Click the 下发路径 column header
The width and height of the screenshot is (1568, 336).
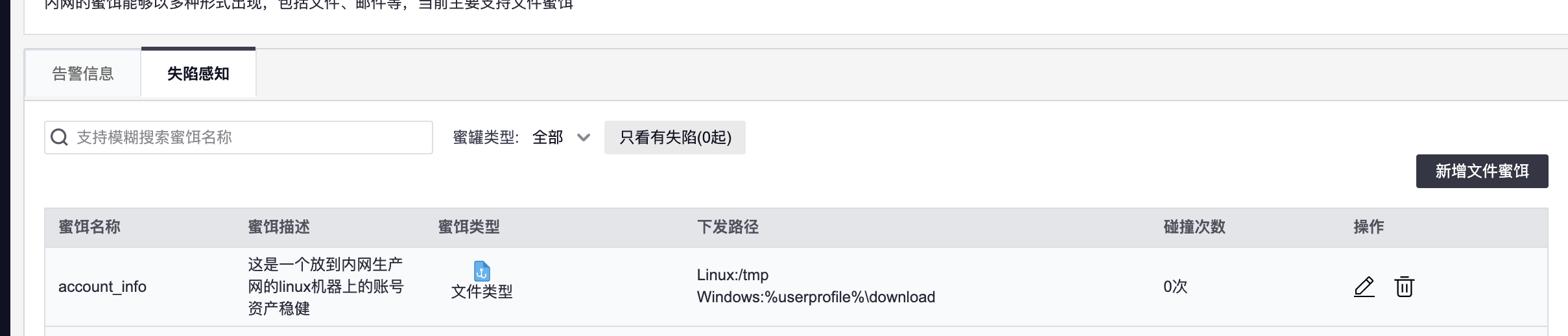(x=728, y=227)
